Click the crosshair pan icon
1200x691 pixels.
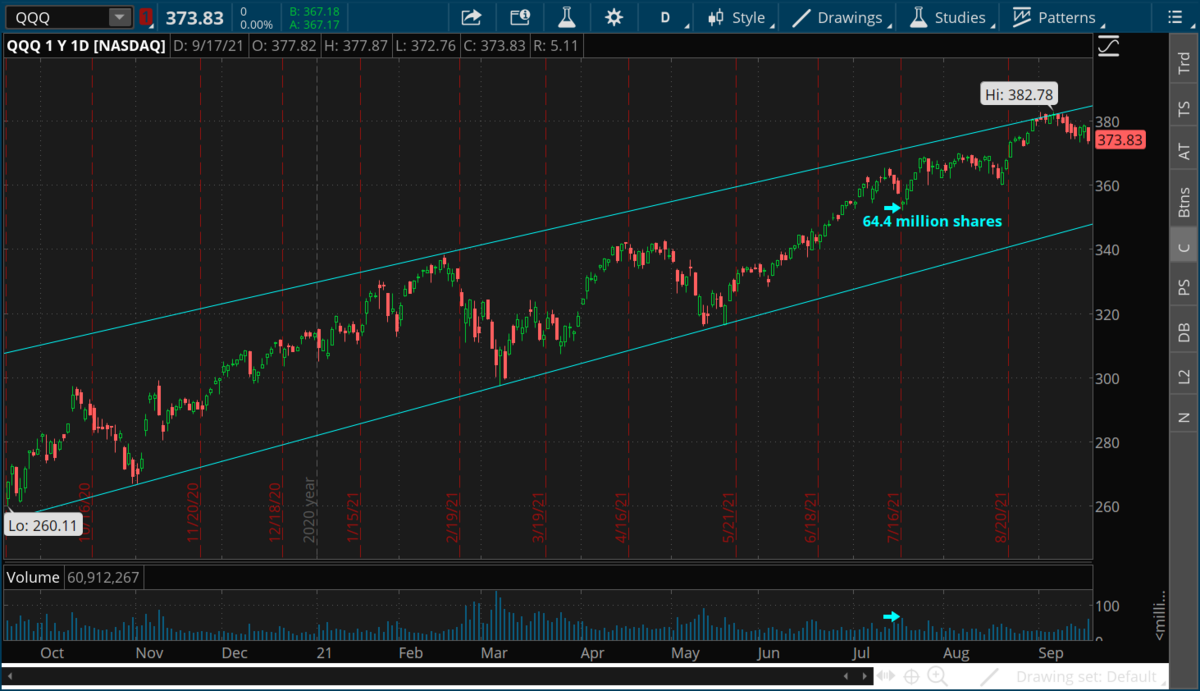912,677
